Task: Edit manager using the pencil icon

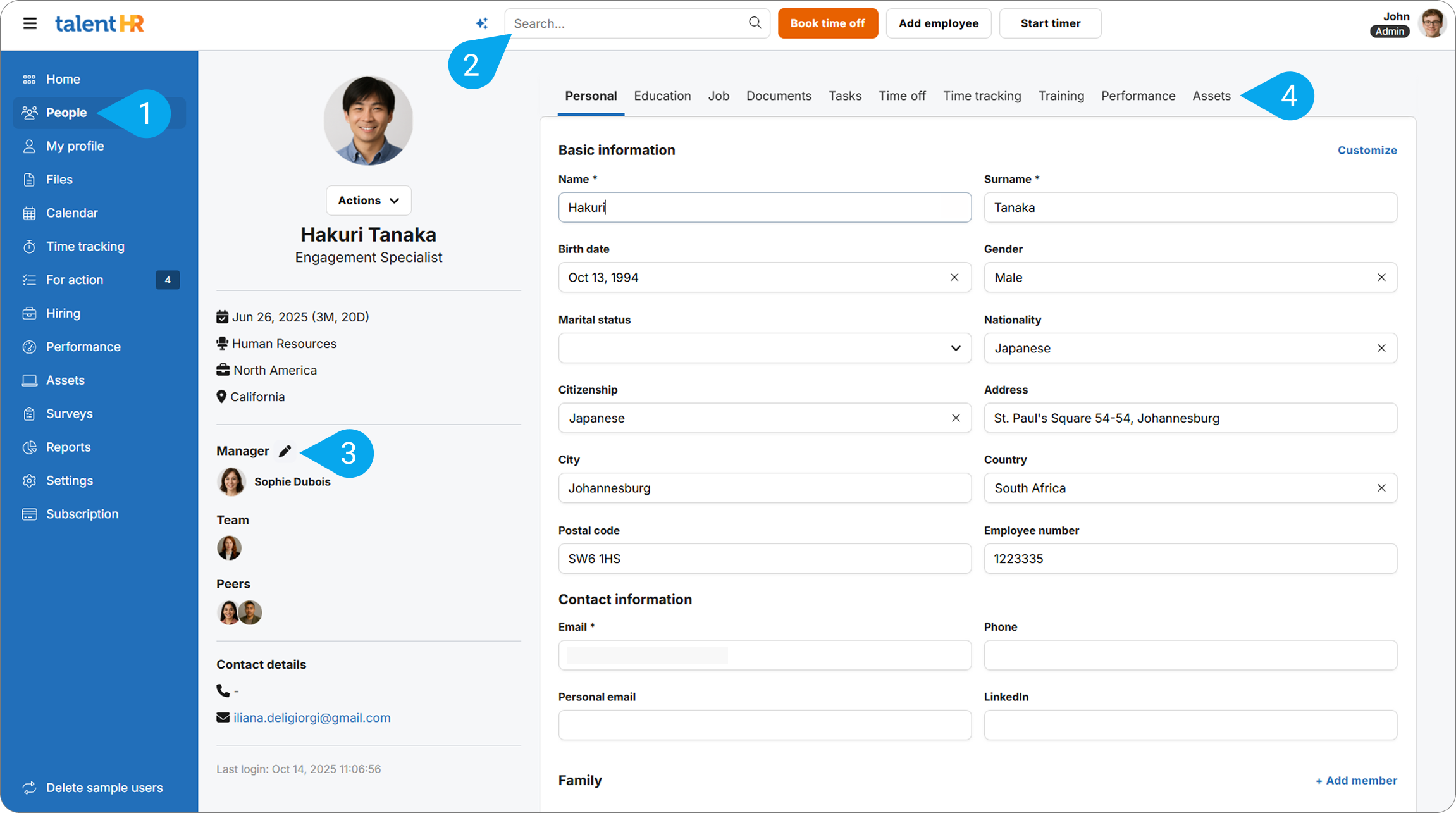Action: [285, 451]
